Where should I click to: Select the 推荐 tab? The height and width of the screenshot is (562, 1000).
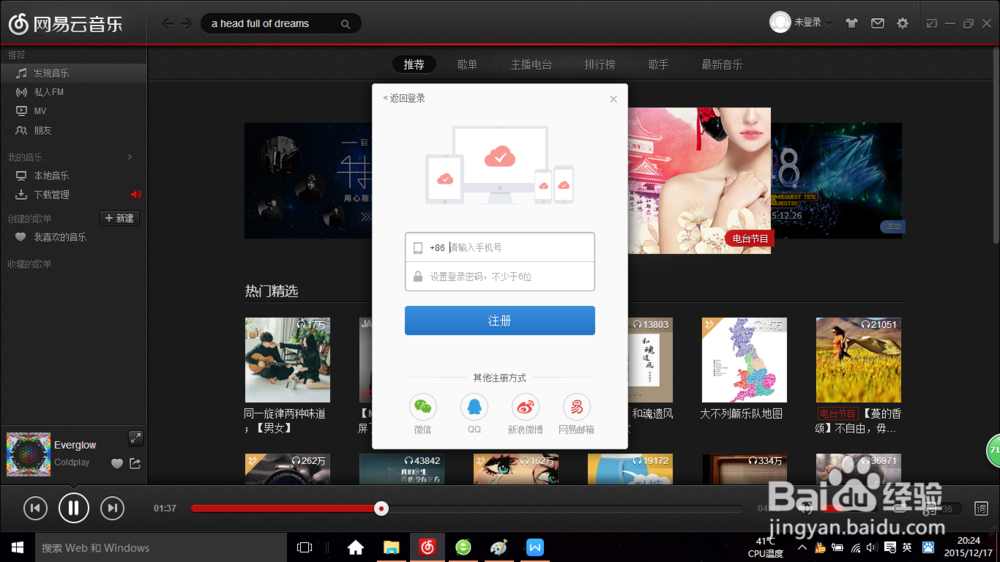click(414, 64)
